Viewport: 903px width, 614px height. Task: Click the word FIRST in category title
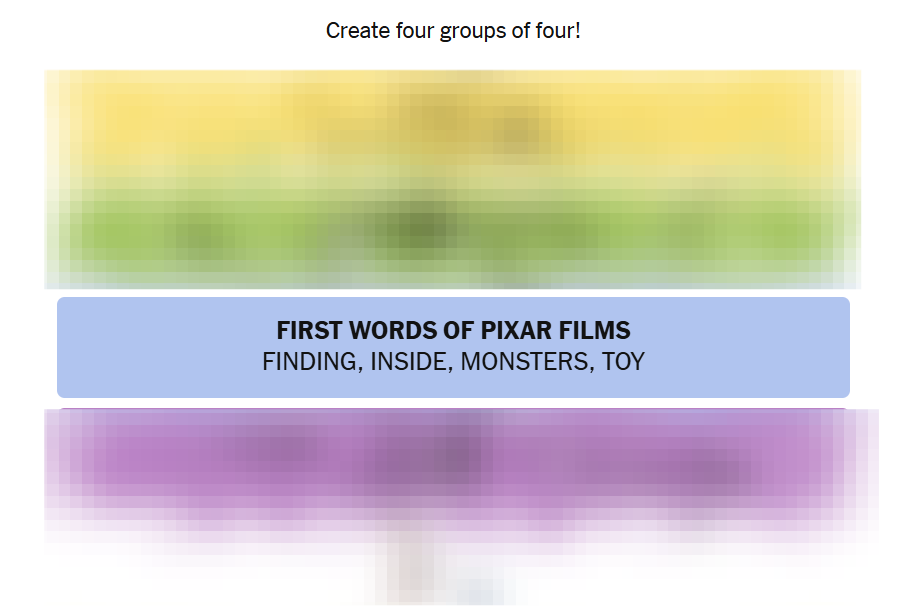tap(310, 331)
